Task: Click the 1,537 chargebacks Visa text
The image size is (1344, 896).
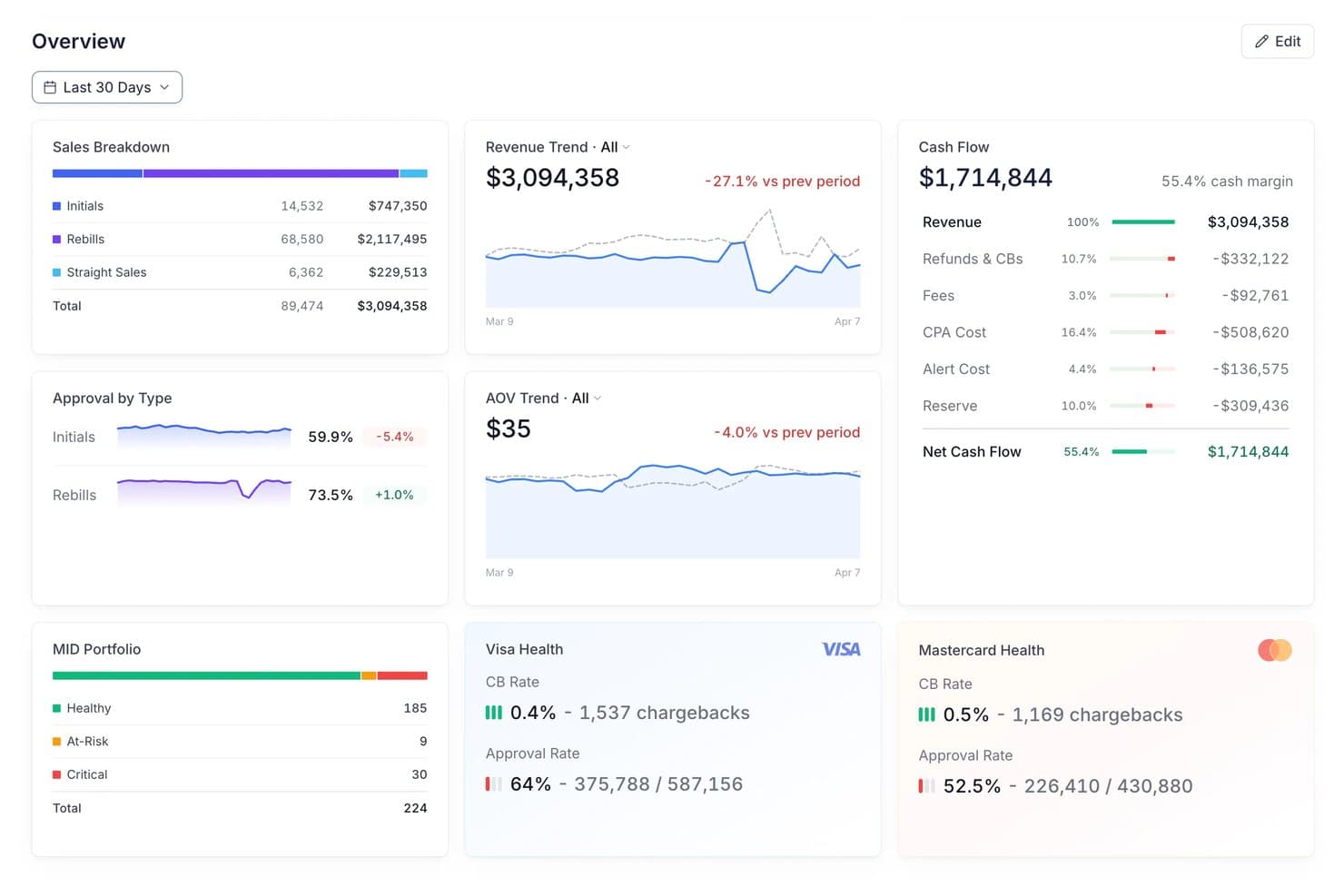Action: (x=665, y=713)
